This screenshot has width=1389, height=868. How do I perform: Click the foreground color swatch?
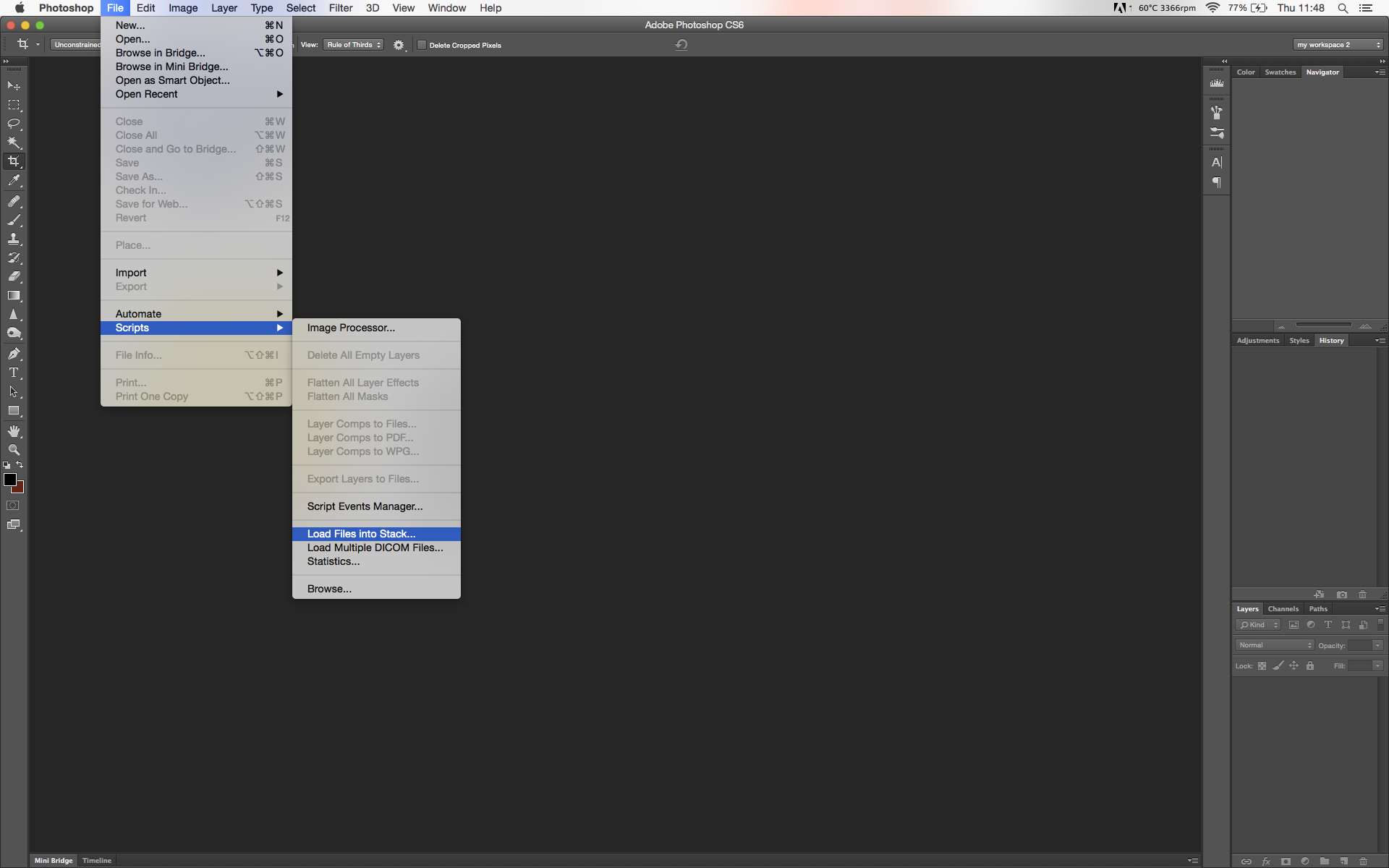click(9, 480)
